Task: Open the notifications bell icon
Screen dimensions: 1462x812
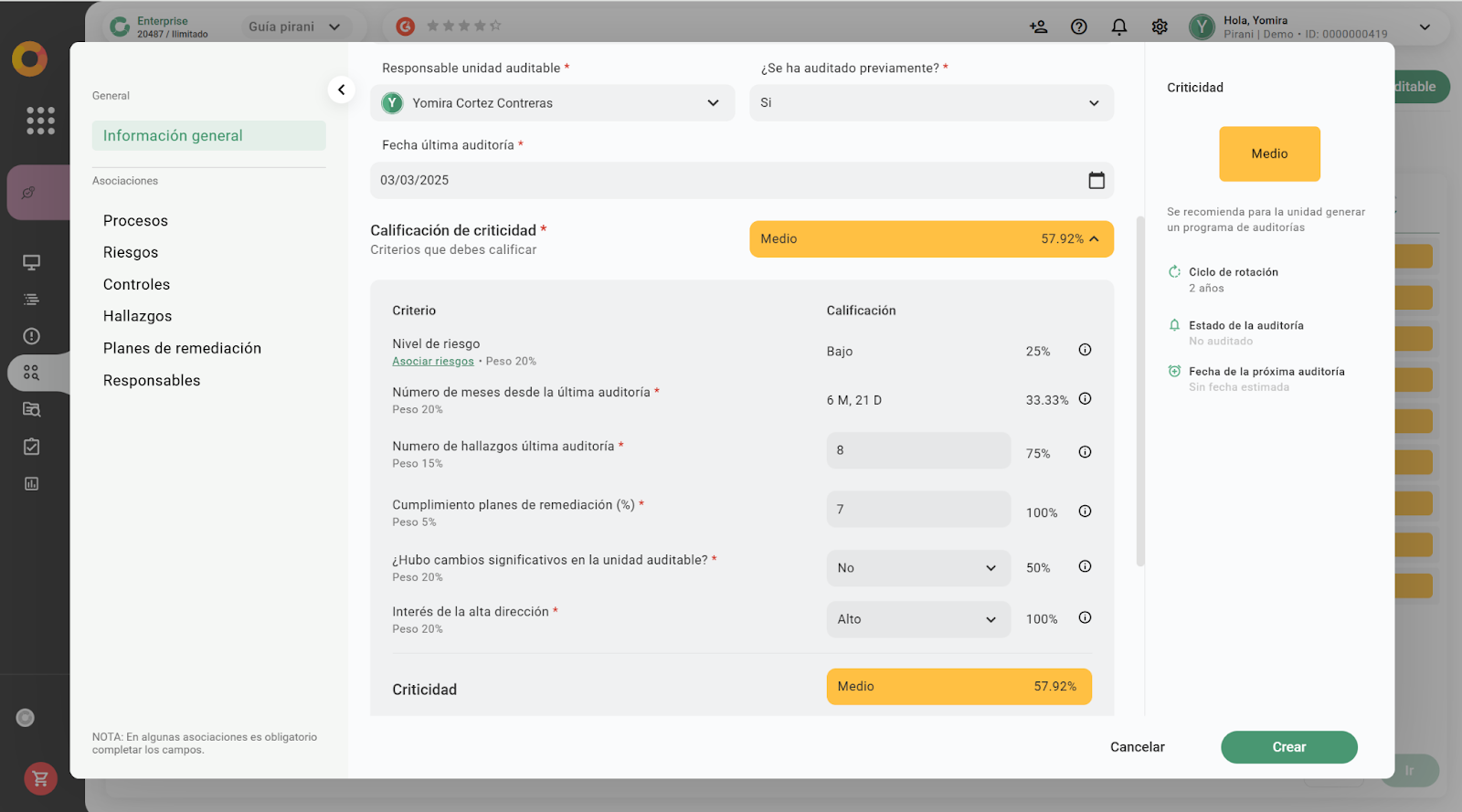Action: (1118, 27)
